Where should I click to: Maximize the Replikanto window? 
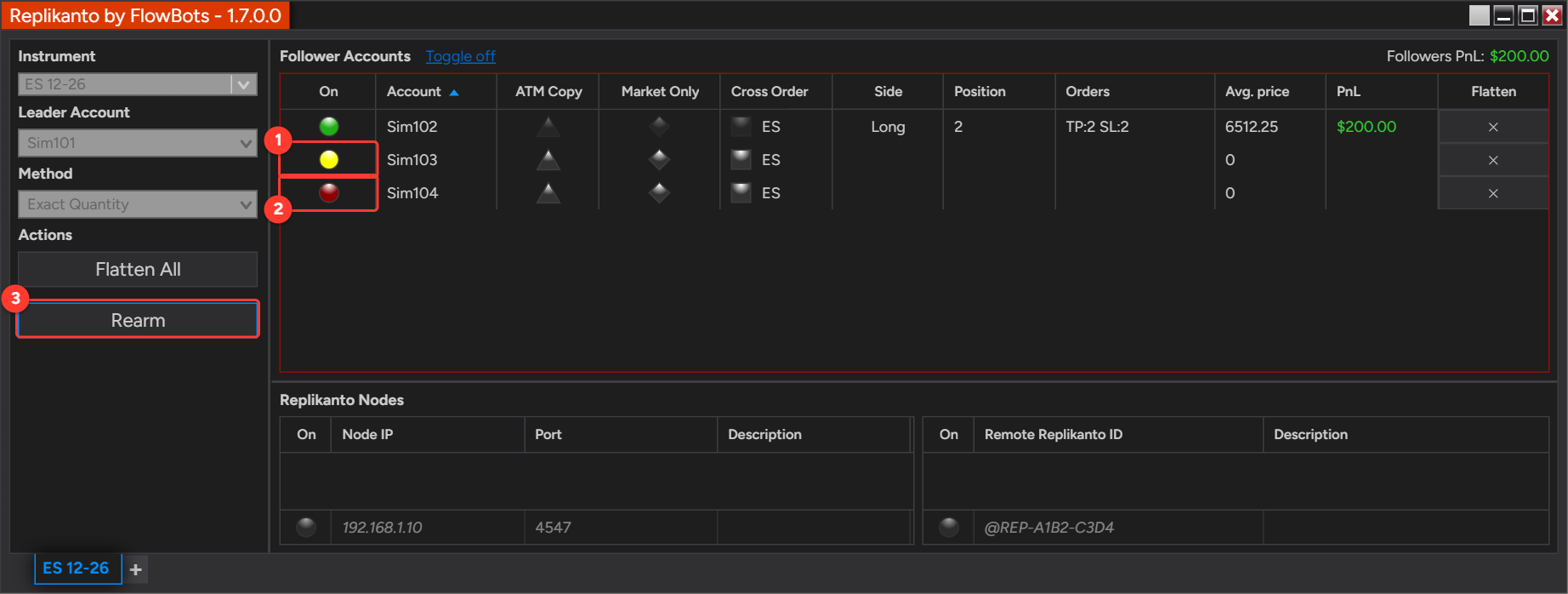(x=1528, y=15)
